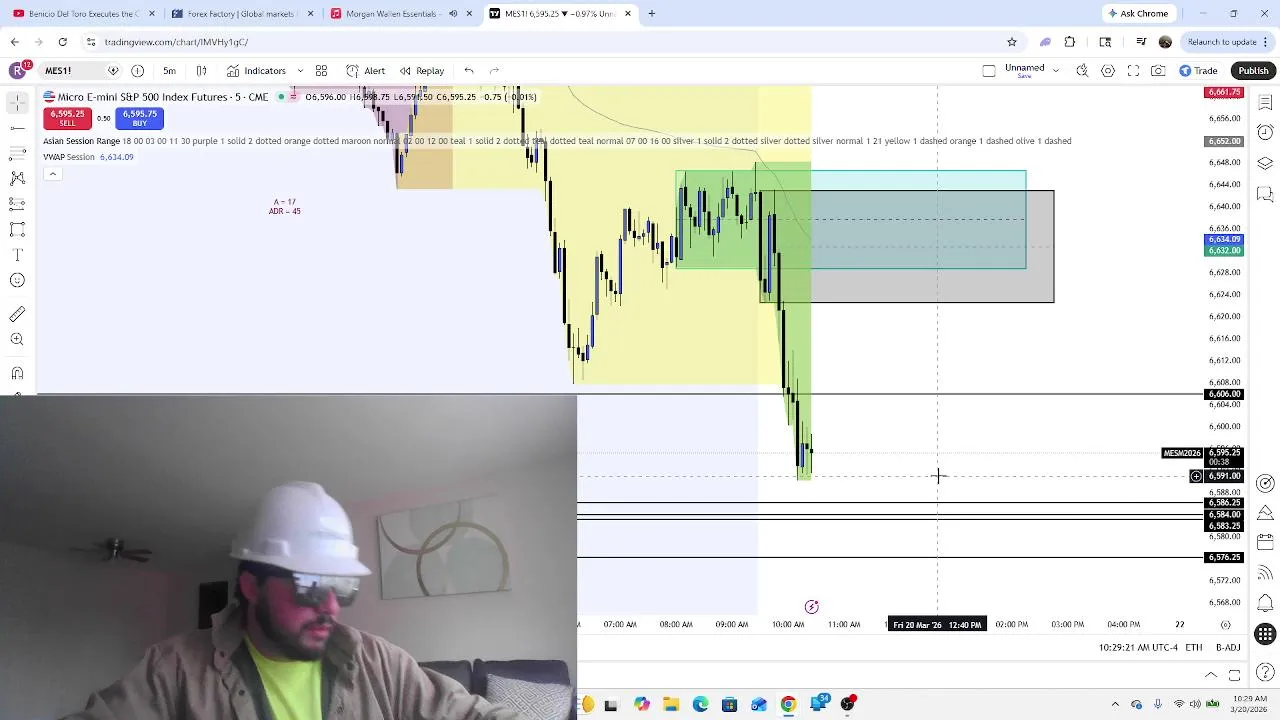
Task: Open the Indicators favorites dropdown arrow
Action: click(x=300, y=71)
